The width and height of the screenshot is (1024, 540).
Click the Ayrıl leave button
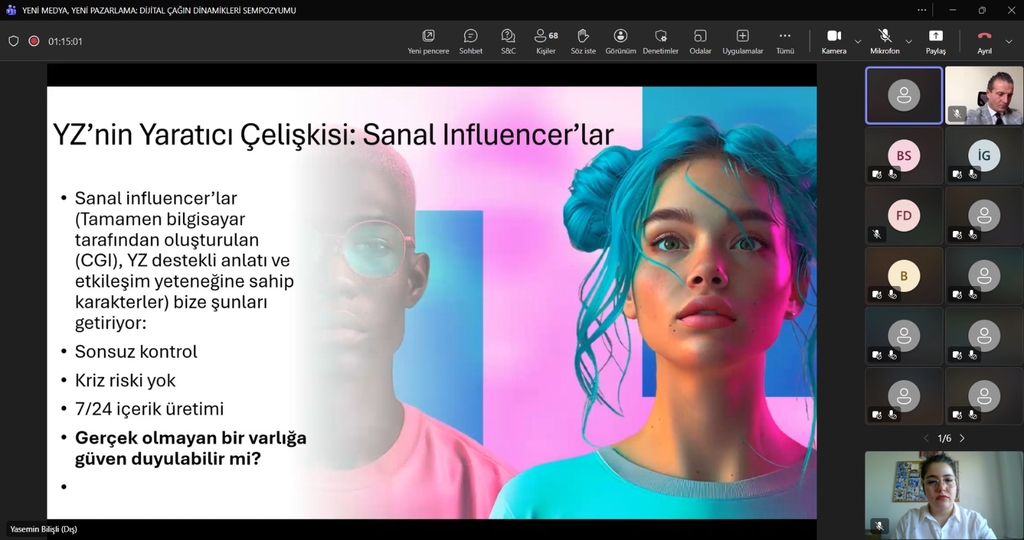pos(984,41)
